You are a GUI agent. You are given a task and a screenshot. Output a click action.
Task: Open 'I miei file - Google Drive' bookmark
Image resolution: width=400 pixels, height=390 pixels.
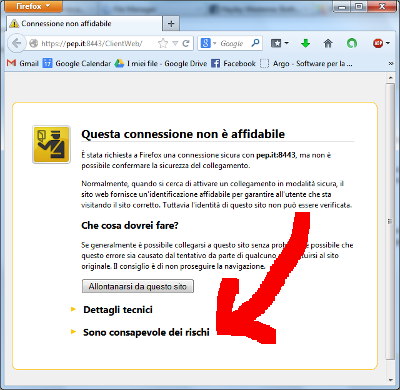point(161,63)
